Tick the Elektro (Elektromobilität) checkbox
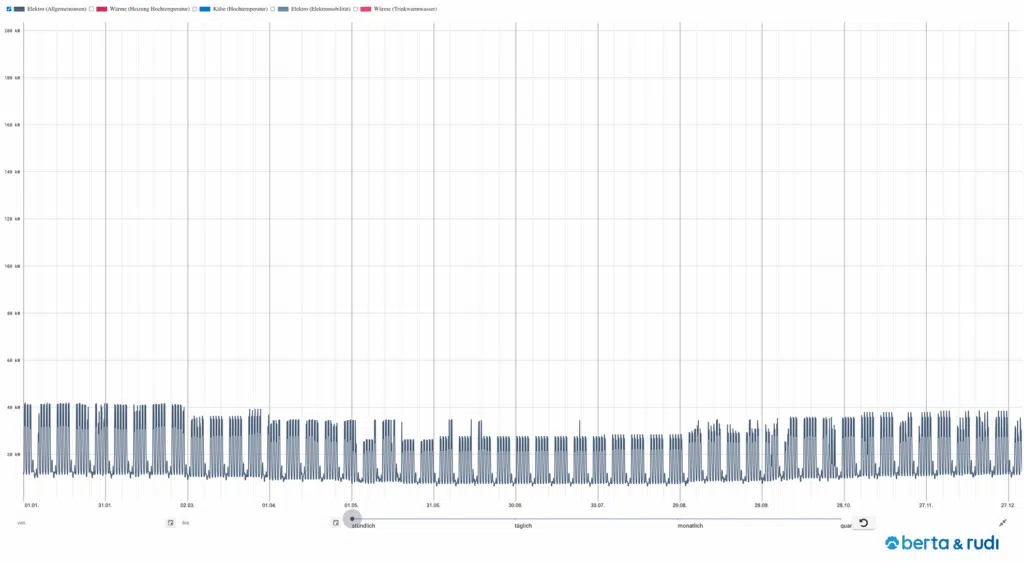The image size is (1024, 564). click(x=272, y=9)
